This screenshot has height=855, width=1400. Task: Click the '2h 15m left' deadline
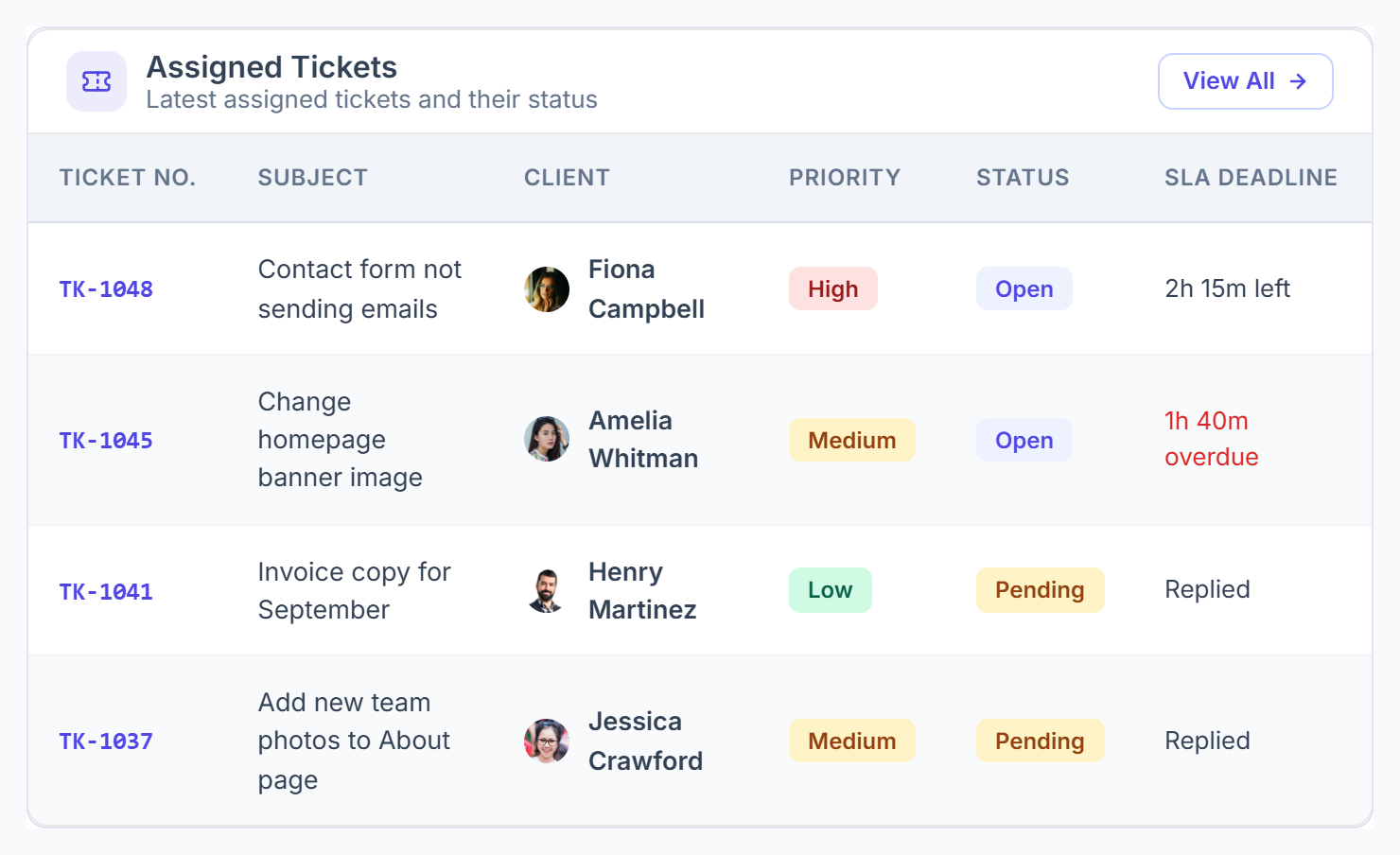point(1228,288)
